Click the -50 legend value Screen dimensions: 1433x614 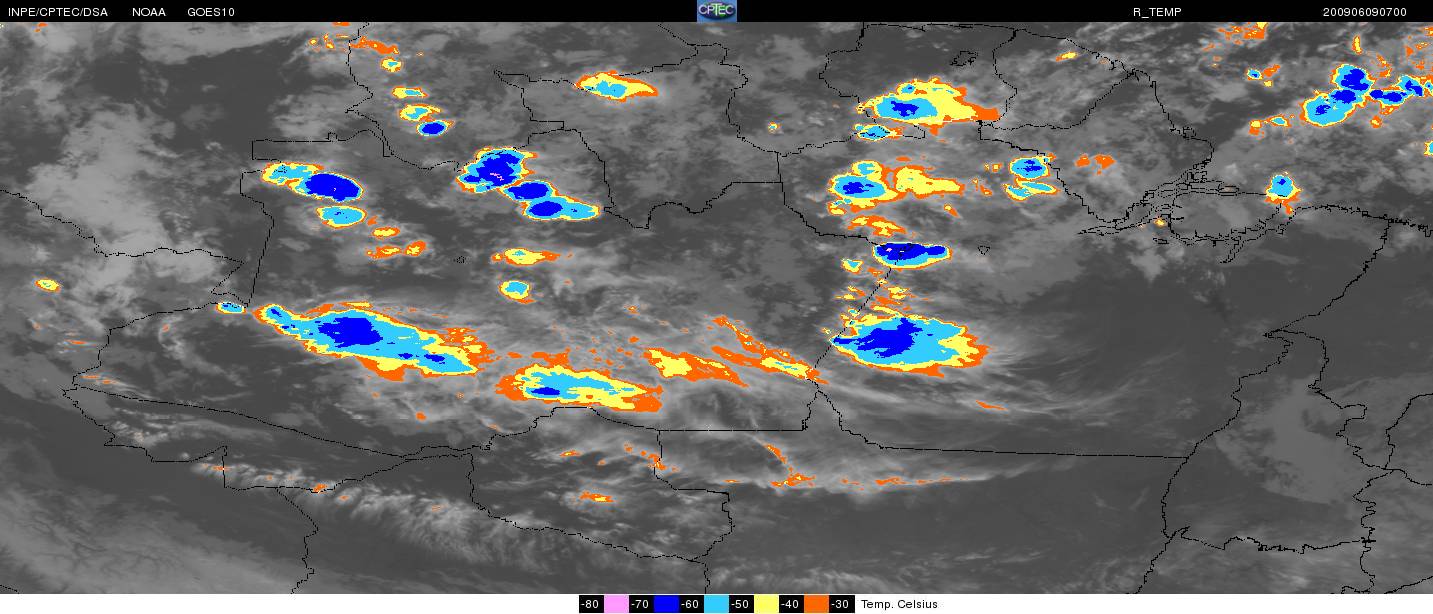point(740,604)
